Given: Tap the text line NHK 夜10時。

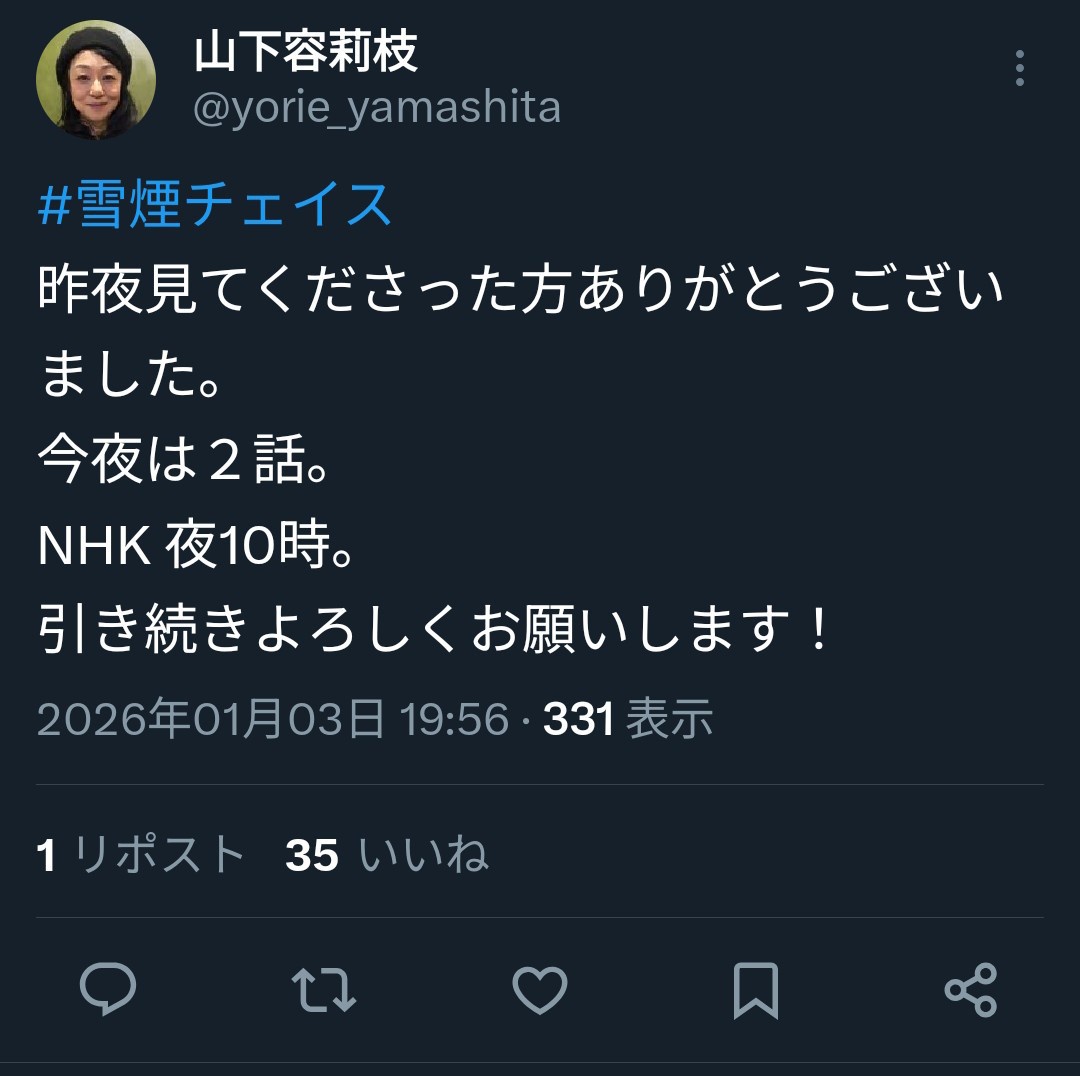Looking at the screenshot, I should [x=197, y=545].
